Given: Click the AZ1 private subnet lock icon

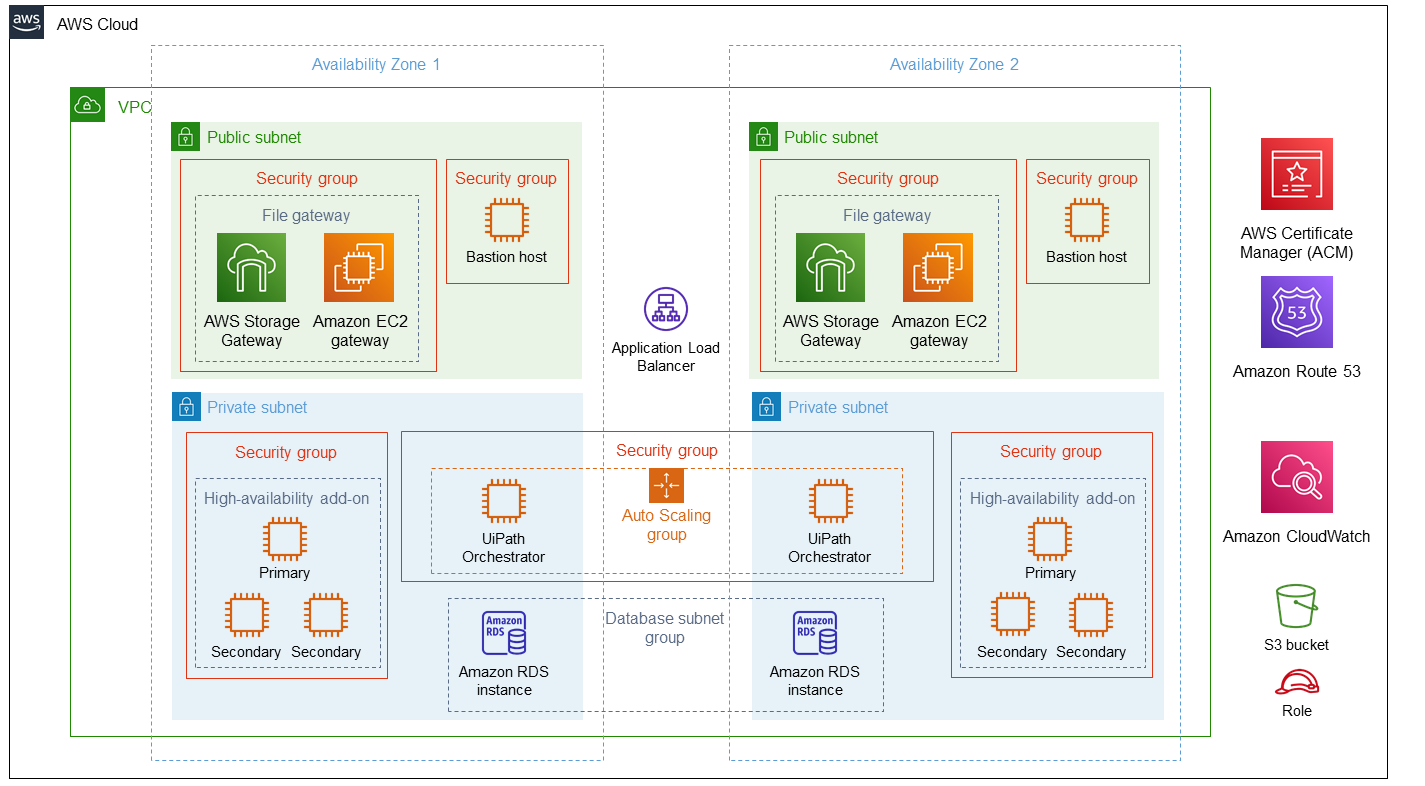Looking at the screenshot, I should click(x=185, y=407).
